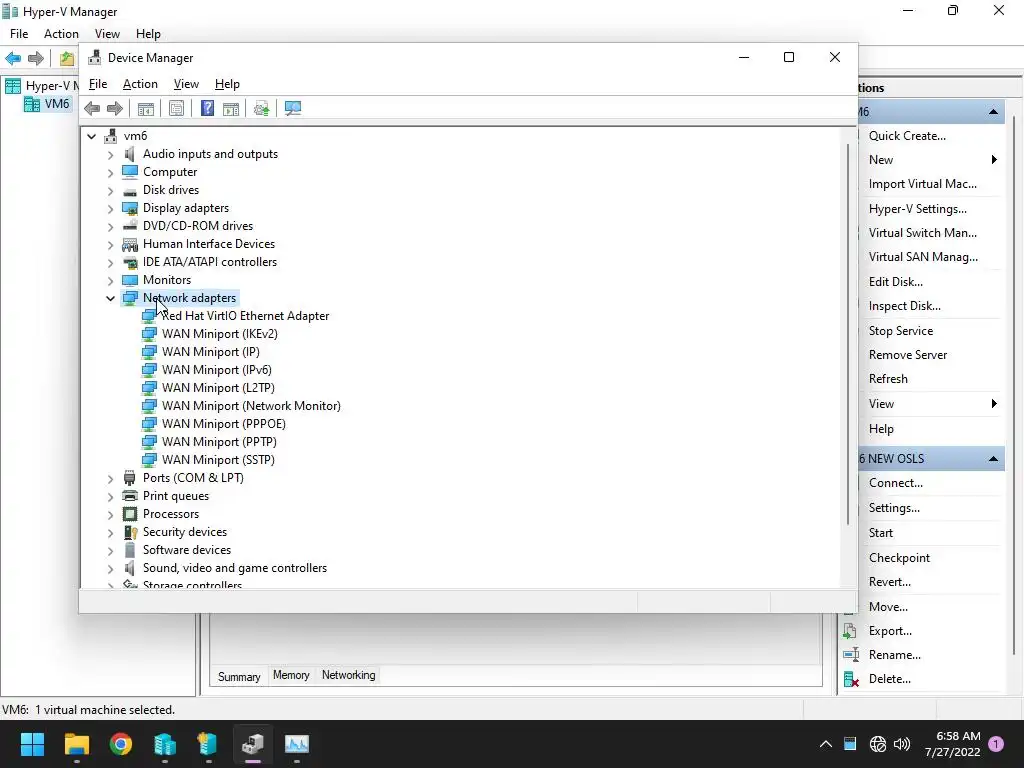1024x768 pixels.
Task: Open Device Manager File menu
Action: [x=98, y=84]
